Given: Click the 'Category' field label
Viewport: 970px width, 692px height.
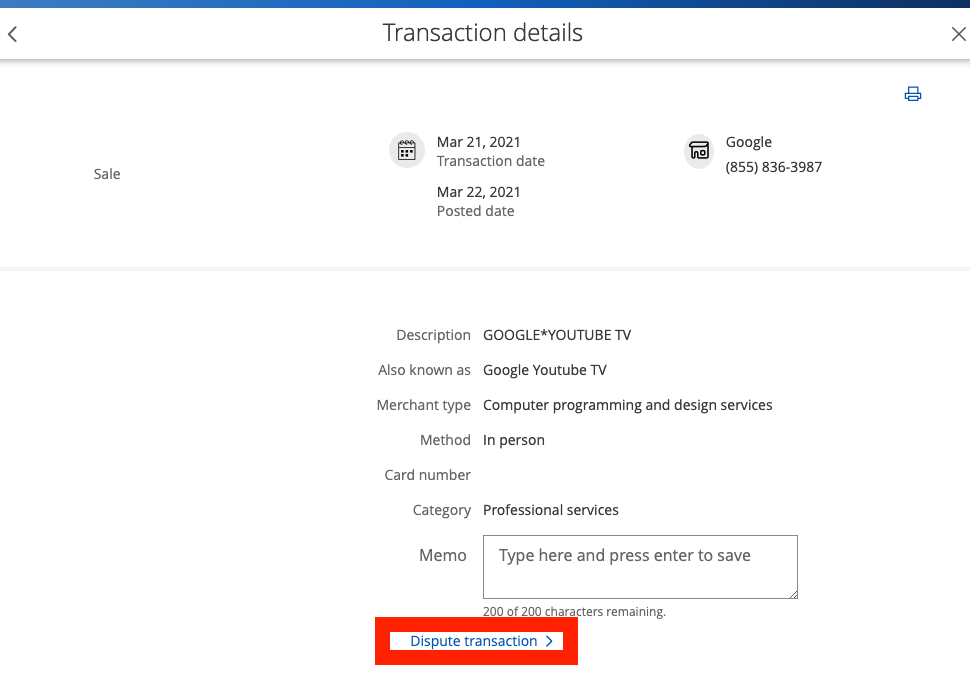Looking at the screenshot, I should [x=442, y=510].
